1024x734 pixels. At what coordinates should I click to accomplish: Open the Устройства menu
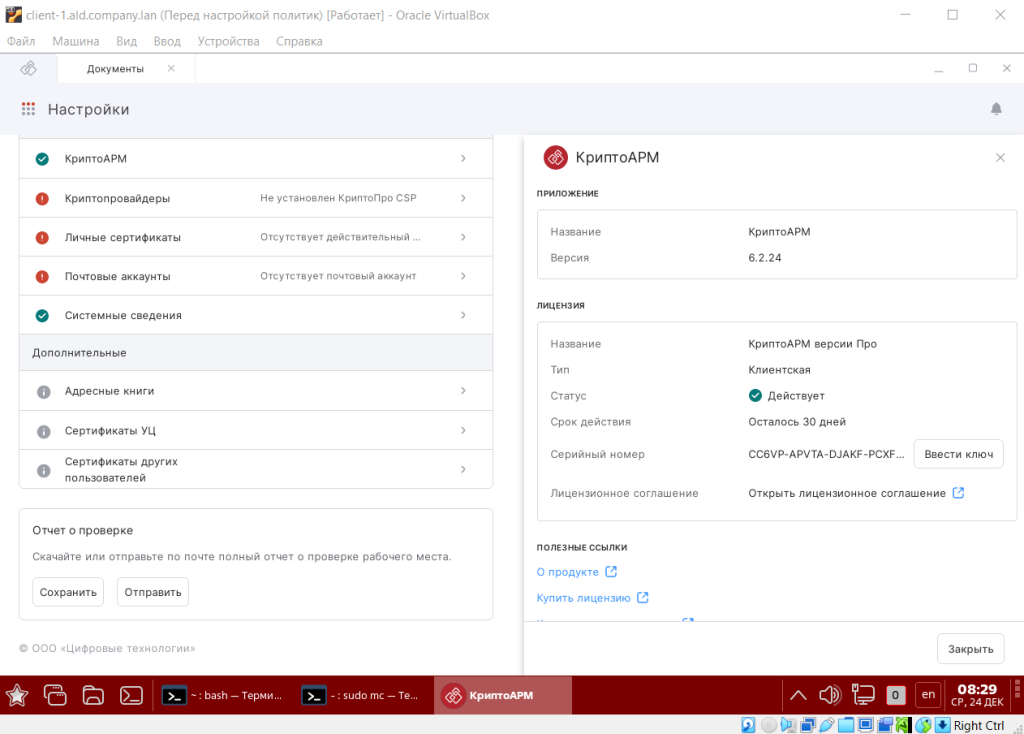point(228,41)
